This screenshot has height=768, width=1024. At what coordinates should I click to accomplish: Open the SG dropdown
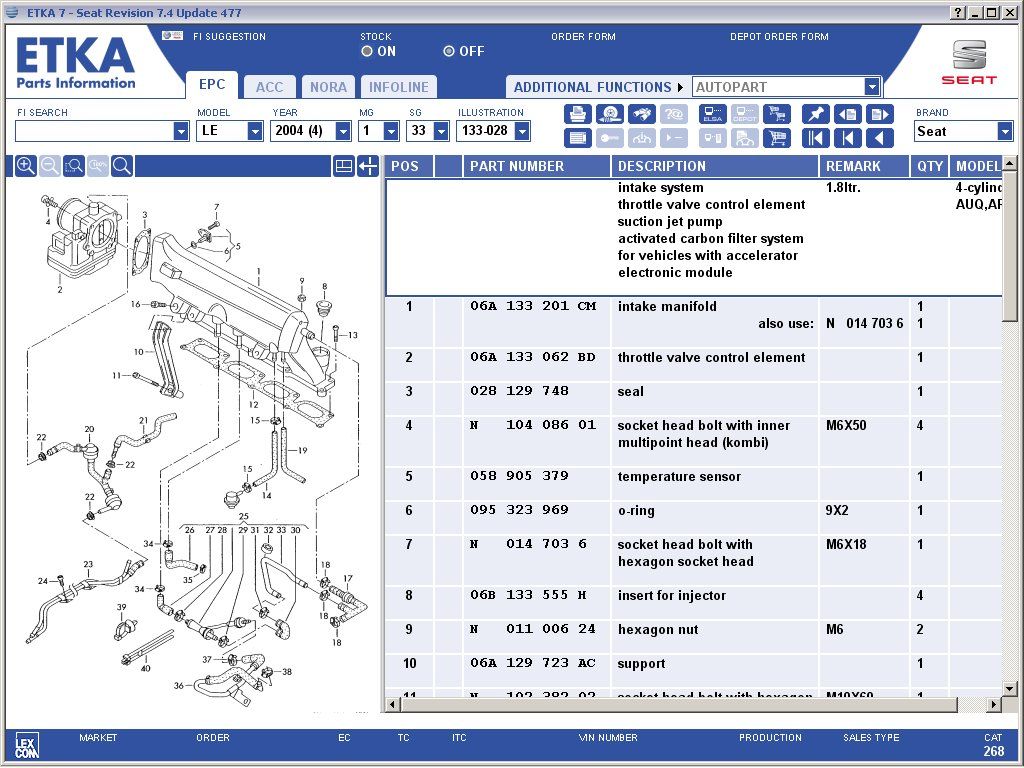pos(441,131)
